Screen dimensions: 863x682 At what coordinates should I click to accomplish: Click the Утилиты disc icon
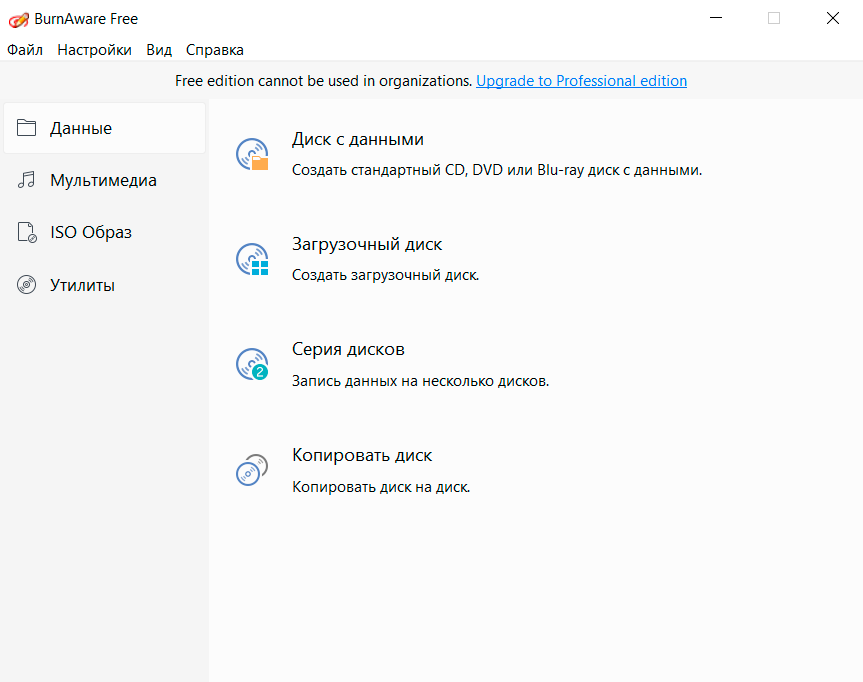click(x=26, y=285)
